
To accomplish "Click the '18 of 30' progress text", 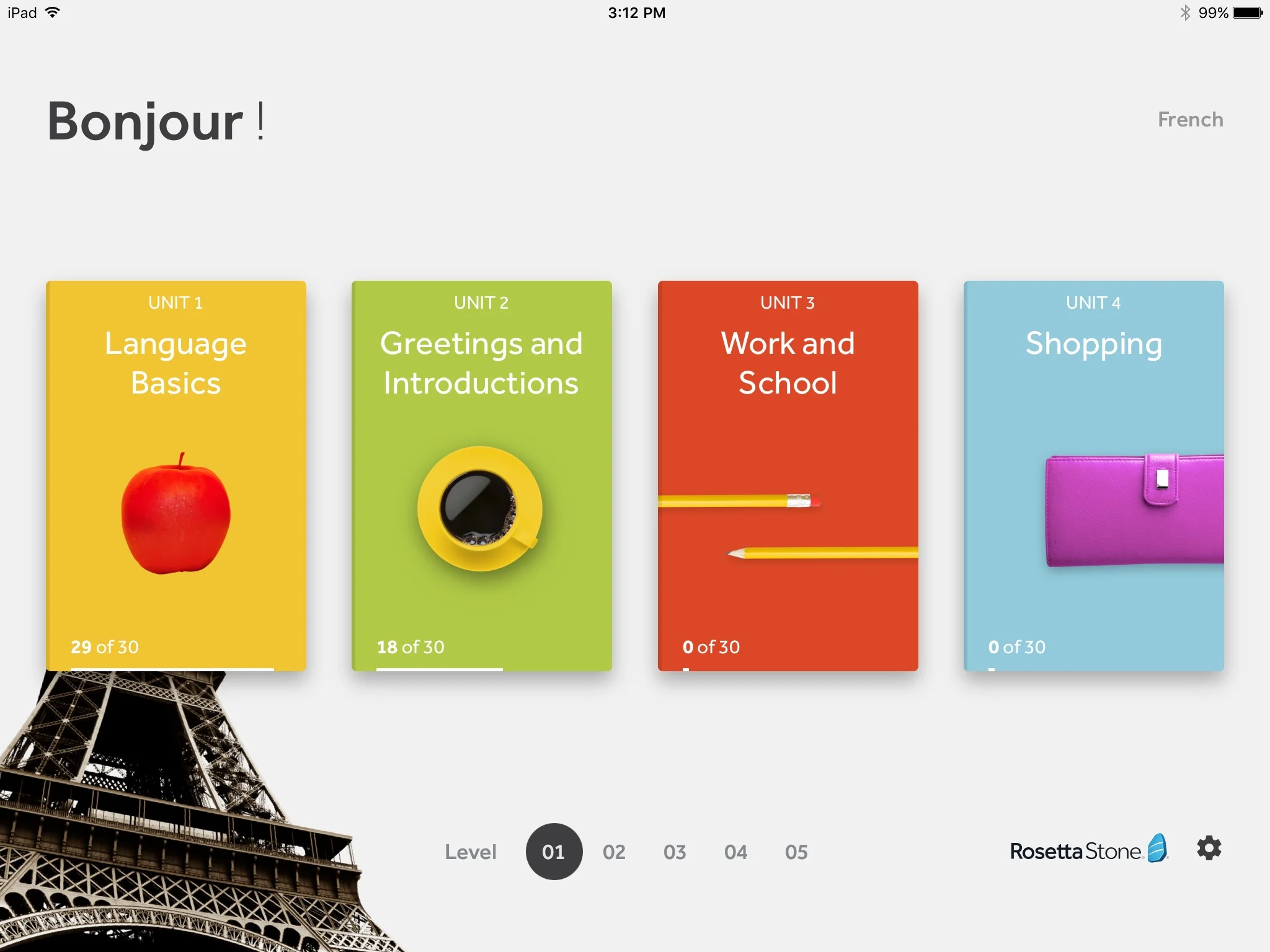I will [411, 647].
